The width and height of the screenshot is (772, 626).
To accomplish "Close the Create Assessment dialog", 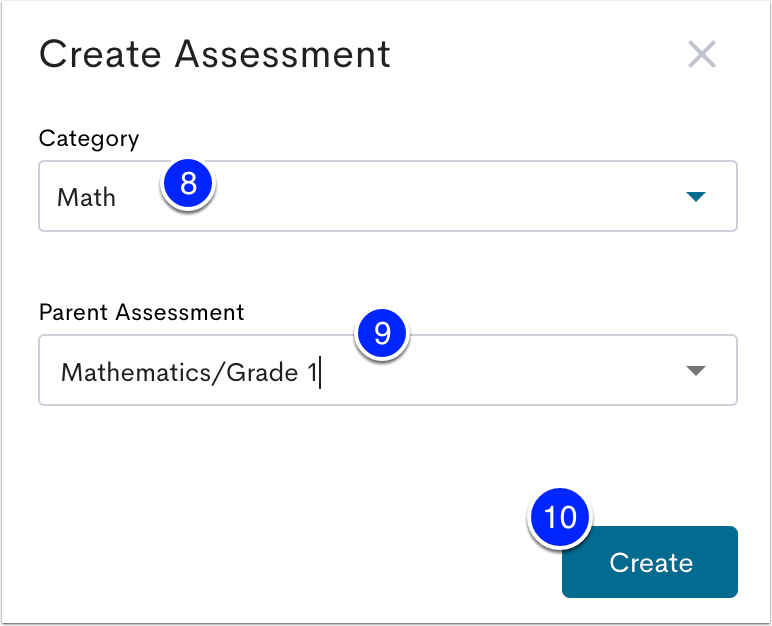I will pyautogui.click(x=702, y=54).
